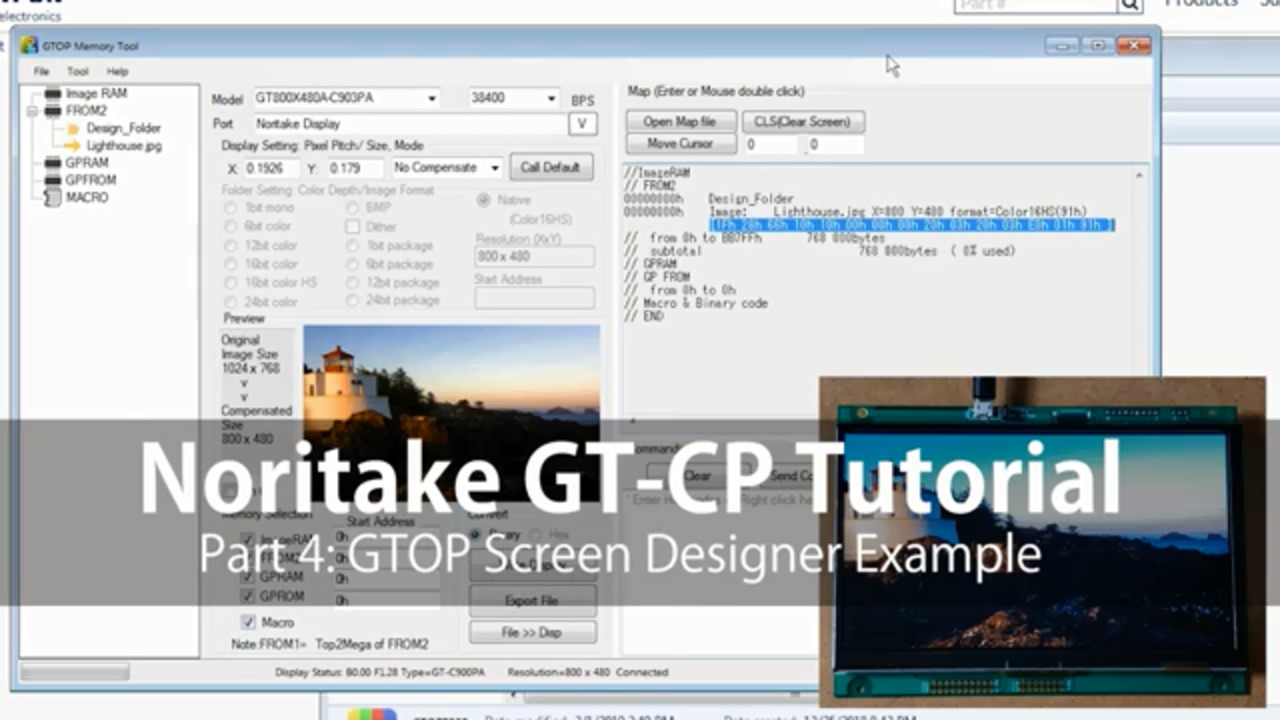Select the 1bit mono radio button

[x=231, y=208]
